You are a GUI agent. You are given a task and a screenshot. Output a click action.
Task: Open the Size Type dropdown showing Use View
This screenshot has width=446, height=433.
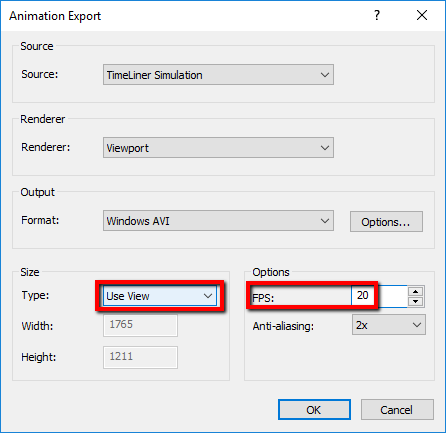160,296
